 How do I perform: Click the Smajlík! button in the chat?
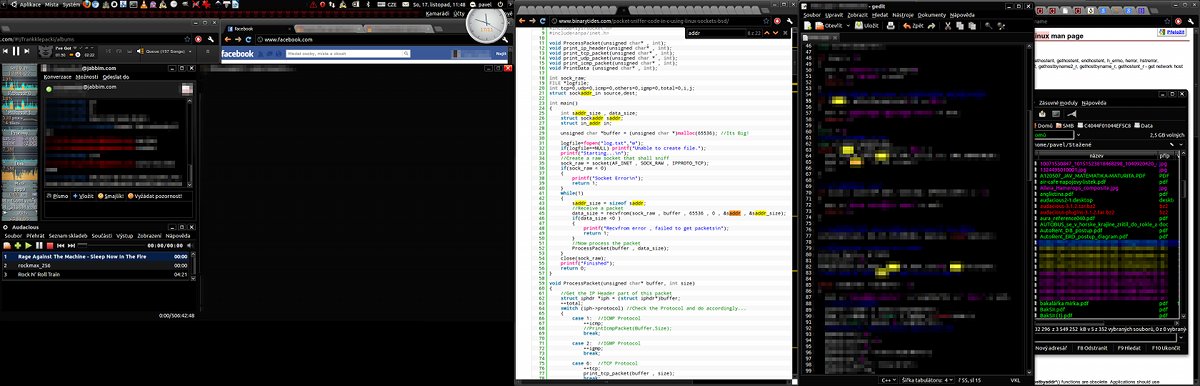(x=110, y=196)
